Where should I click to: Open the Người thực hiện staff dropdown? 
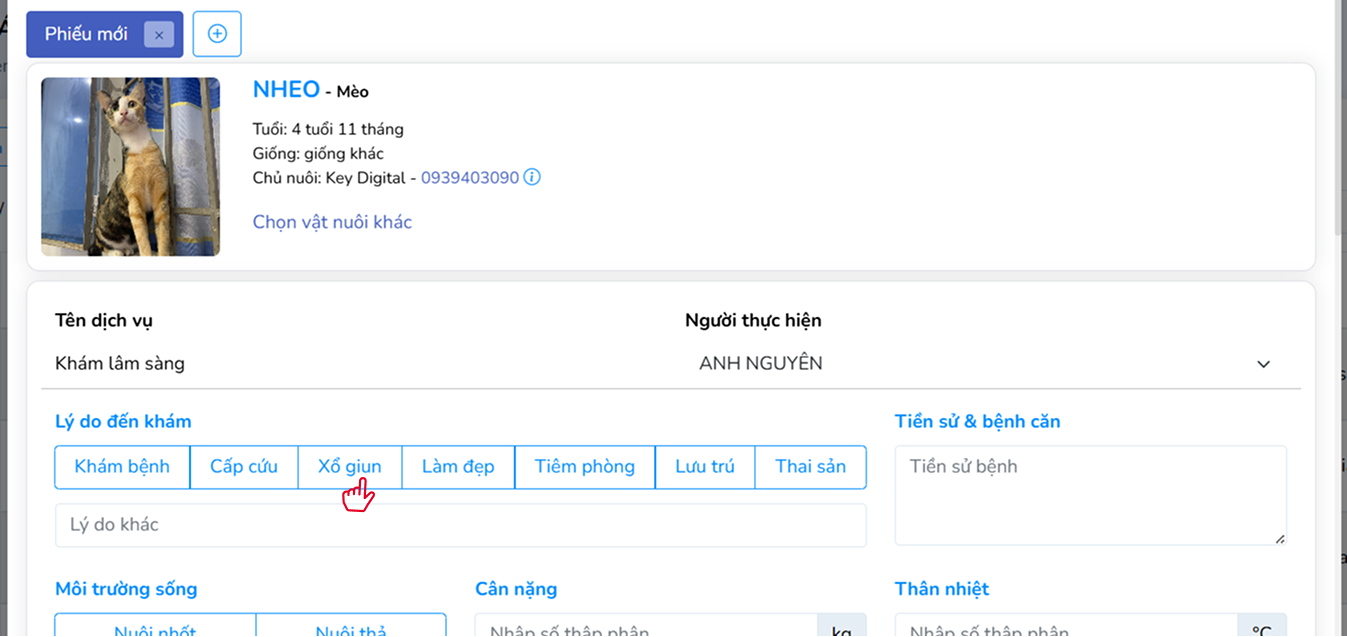coord(1262,364)
